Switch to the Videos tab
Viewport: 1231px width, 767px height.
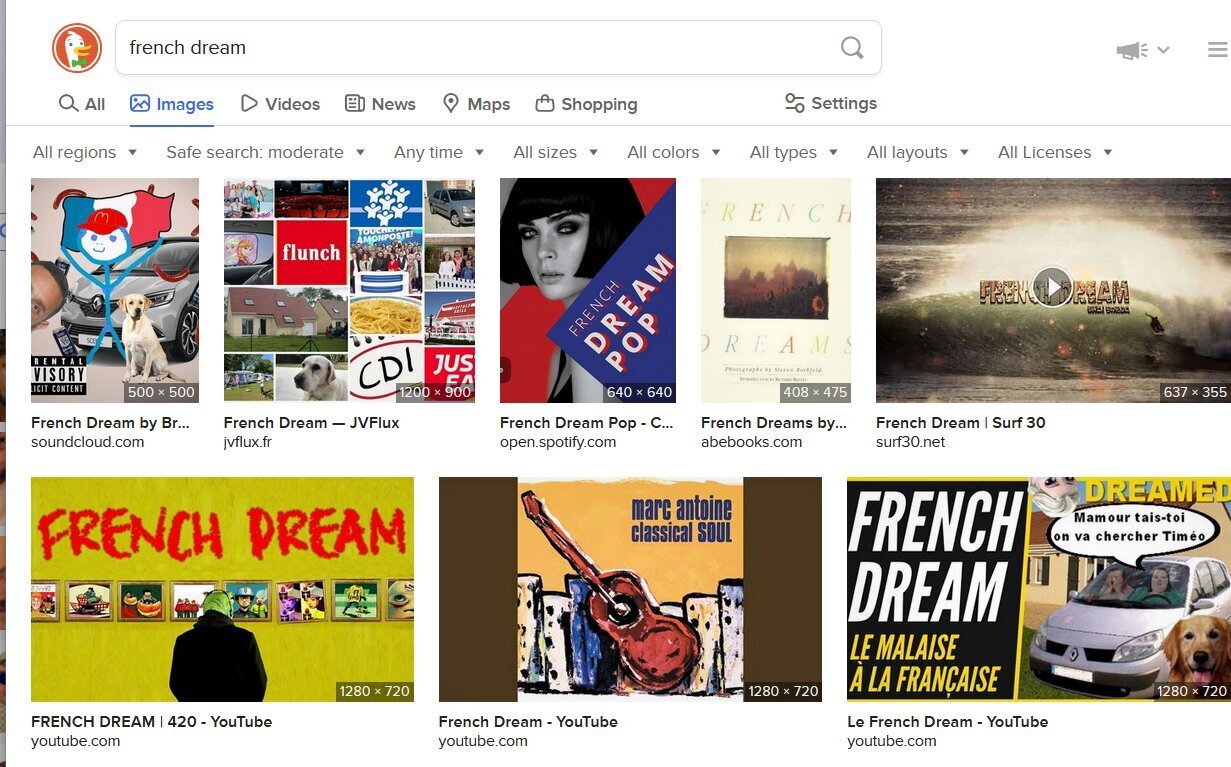(x=280, y=104)
